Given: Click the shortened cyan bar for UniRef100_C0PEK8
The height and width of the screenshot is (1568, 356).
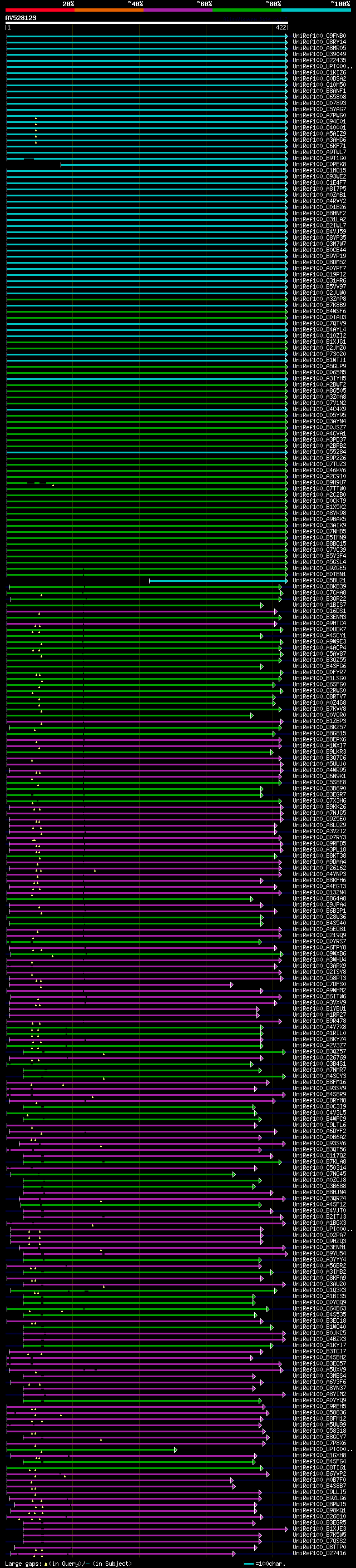Looking at the screenshot, I should point(174,164).
